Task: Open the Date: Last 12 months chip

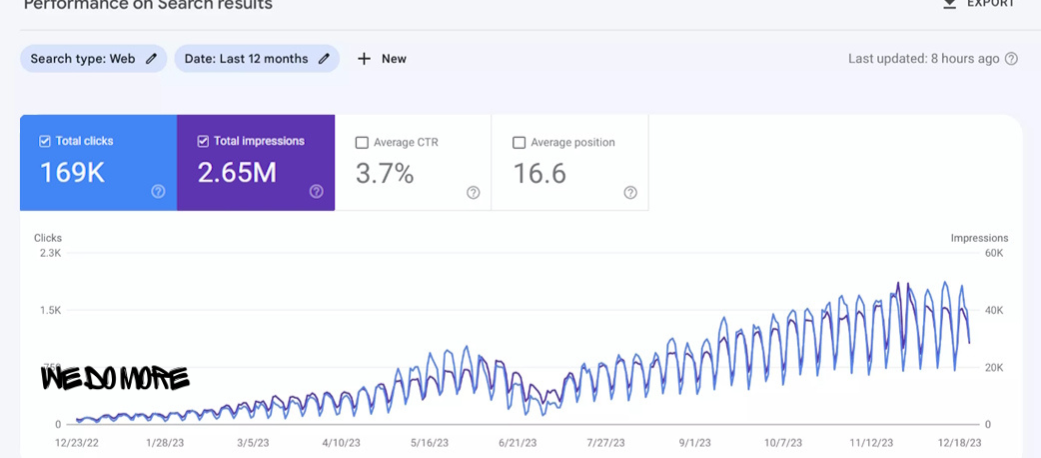Action: [257, 58]
